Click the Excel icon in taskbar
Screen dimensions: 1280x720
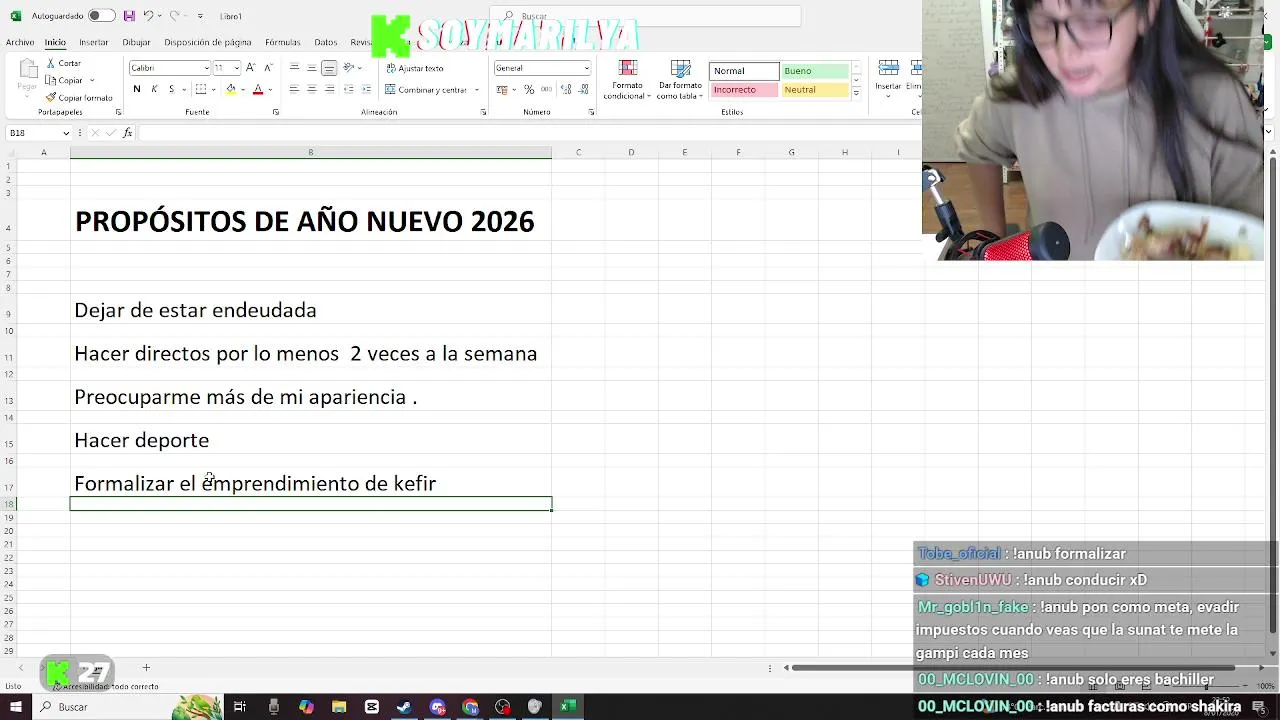[x=567, y=707]
